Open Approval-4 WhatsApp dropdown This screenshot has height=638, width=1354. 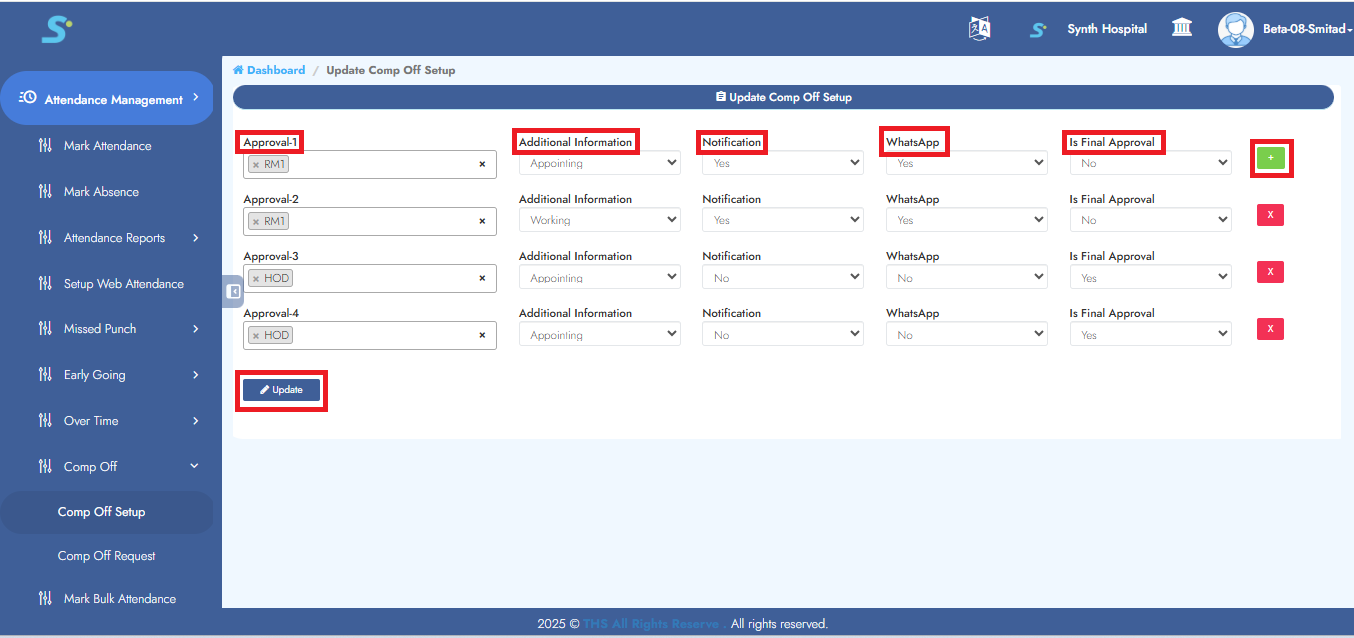966,335
